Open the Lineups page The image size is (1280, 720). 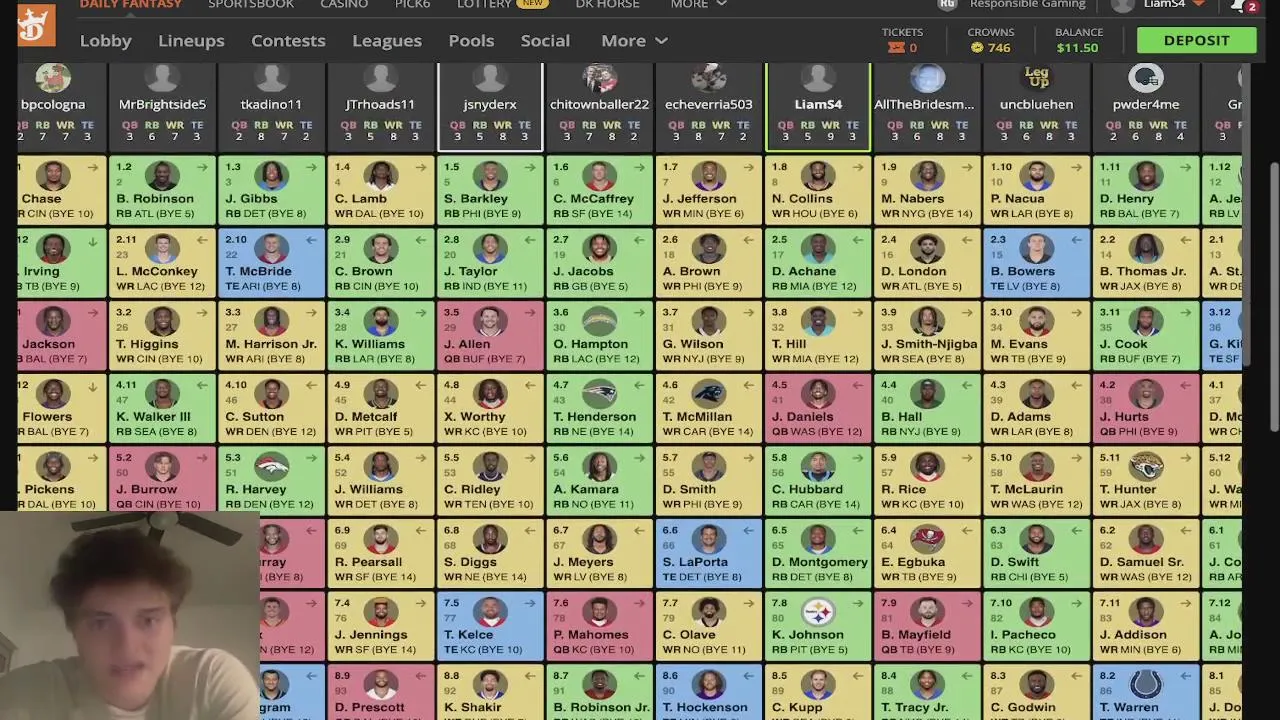191,40
